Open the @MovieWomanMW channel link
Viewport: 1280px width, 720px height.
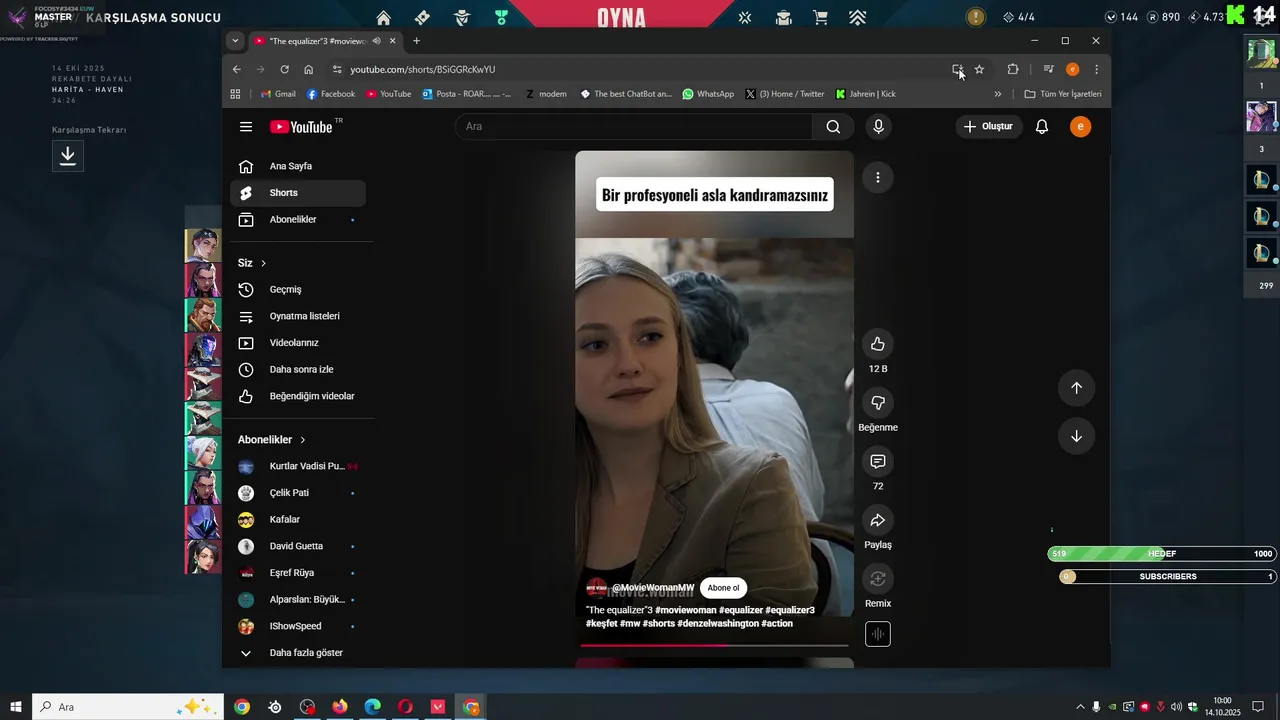point(653,588)
